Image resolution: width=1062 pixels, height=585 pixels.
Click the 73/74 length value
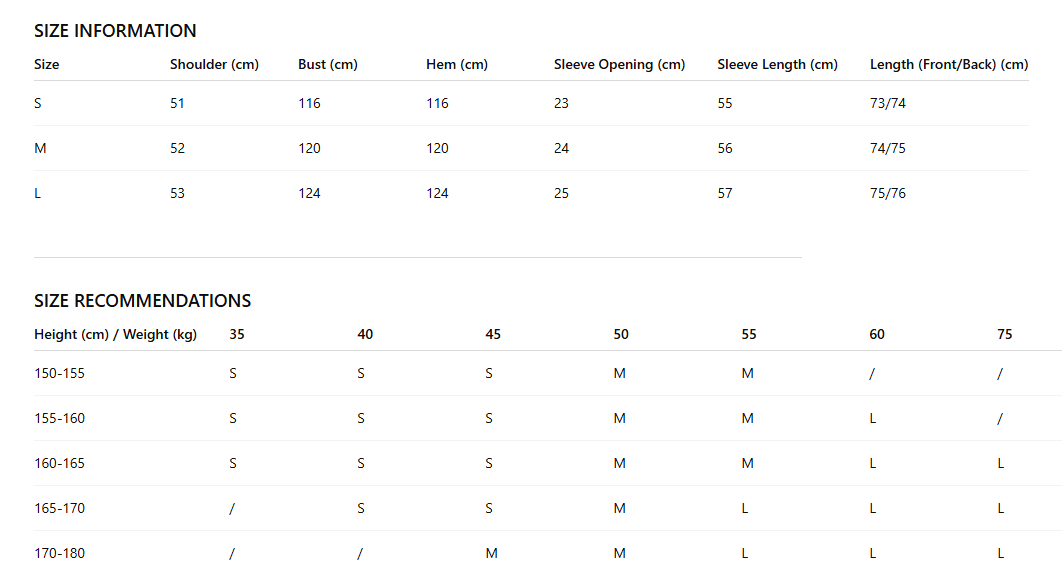tap(887, 103)
